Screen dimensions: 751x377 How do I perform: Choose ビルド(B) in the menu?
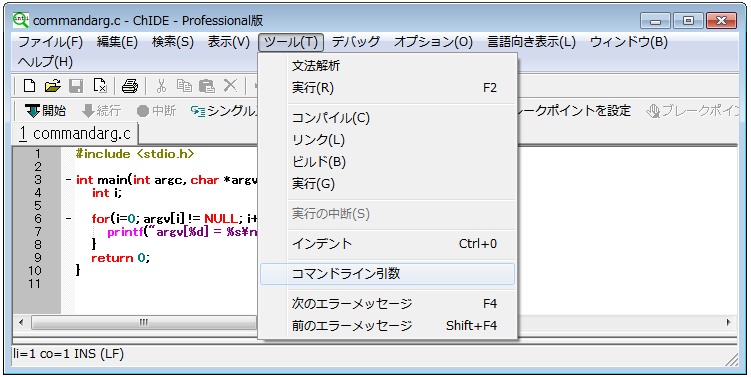(x=387, y=162)
